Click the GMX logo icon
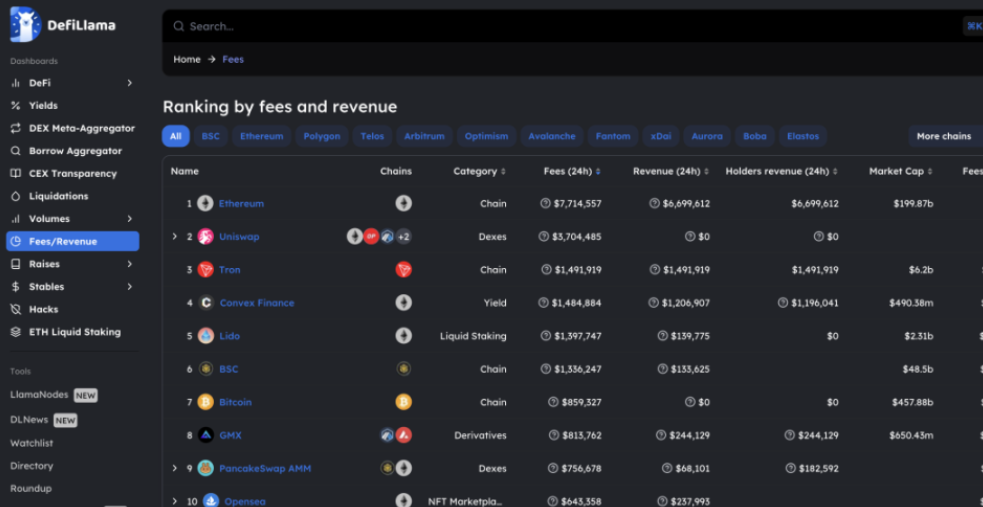Viewport: 983px width, 507px height. coord(205,435)
